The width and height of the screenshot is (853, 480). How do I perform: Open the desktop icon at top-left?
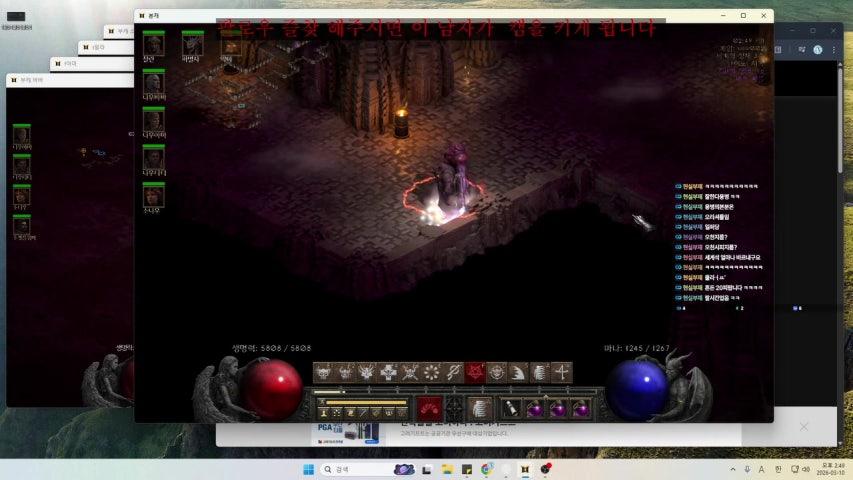(16, 20)
